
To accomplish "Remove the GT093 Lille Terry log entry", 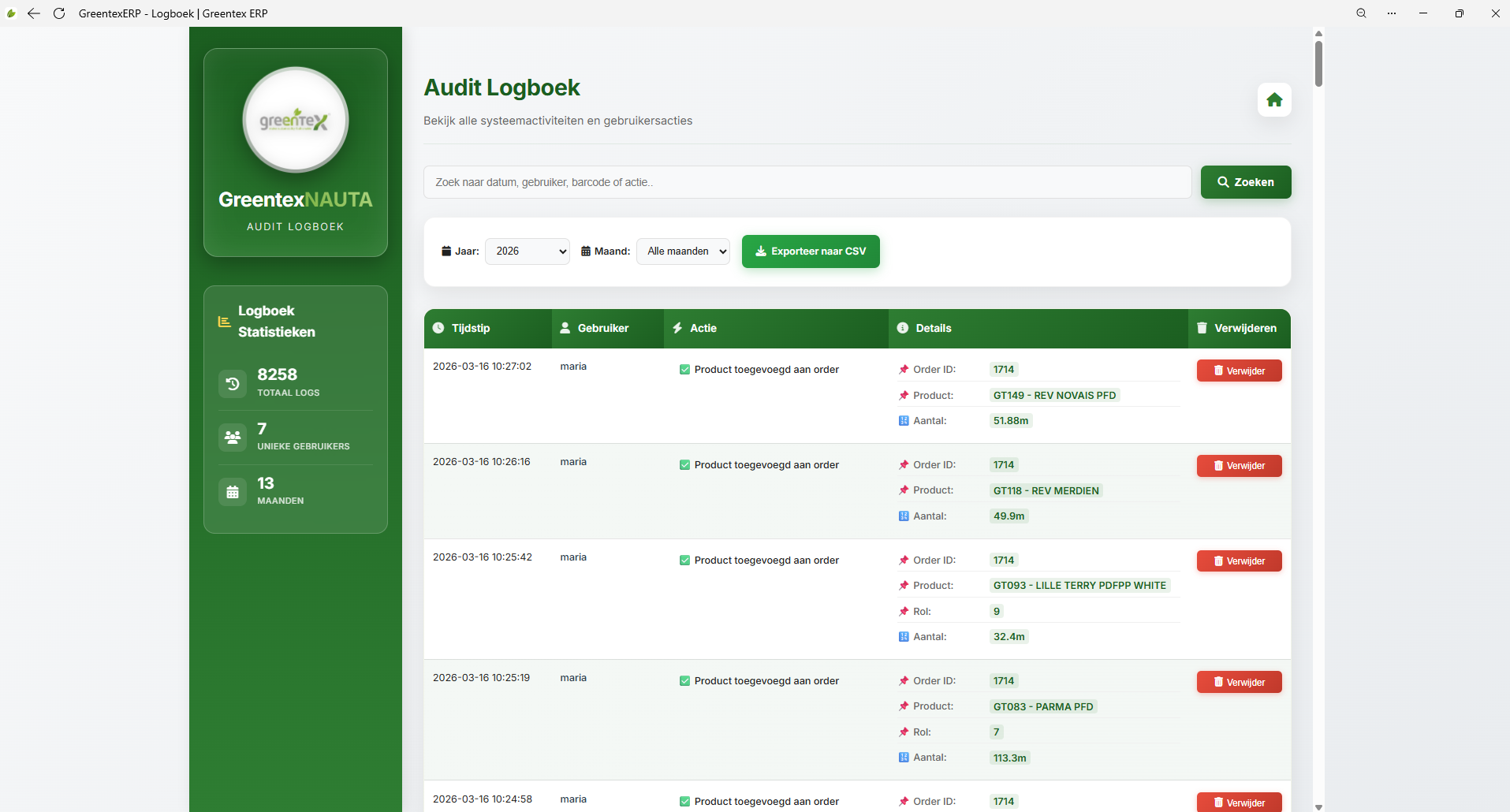I will tap(1240, 561).
